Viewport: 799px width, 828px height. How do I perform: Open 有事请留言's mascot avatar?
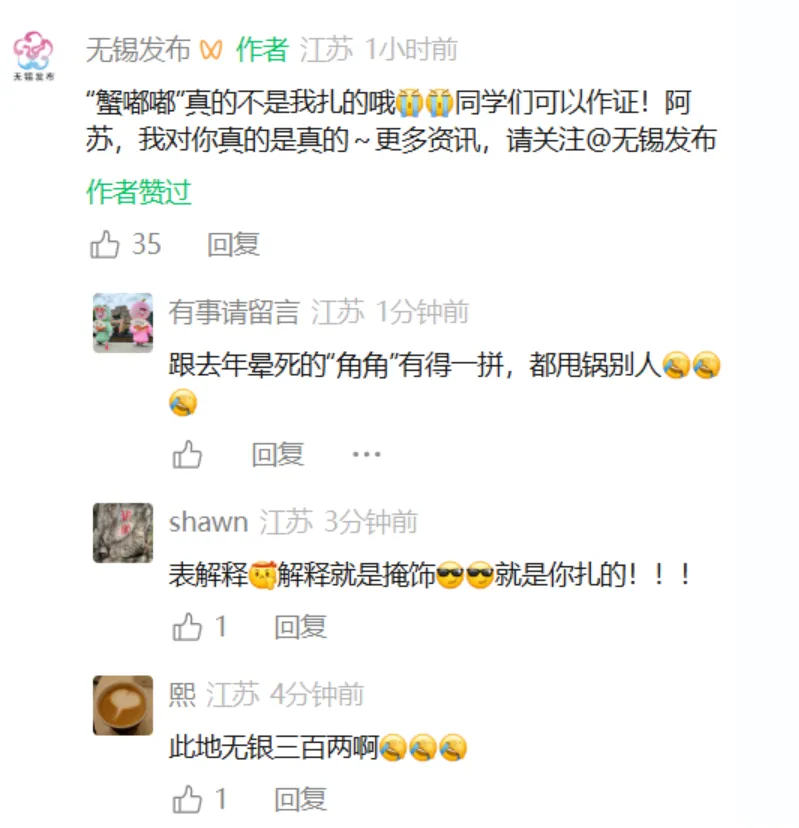[123, 323]
